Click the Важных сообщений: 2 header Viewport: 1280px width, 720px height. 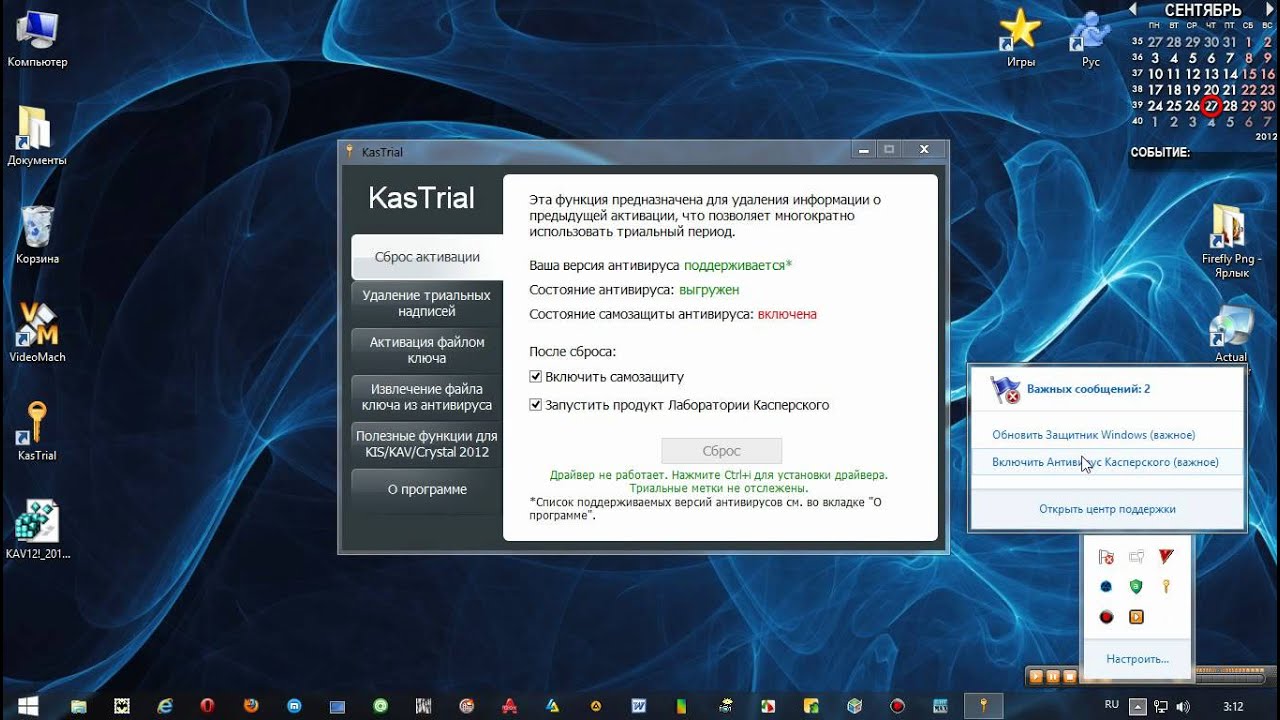click(x=1088, y=389)
